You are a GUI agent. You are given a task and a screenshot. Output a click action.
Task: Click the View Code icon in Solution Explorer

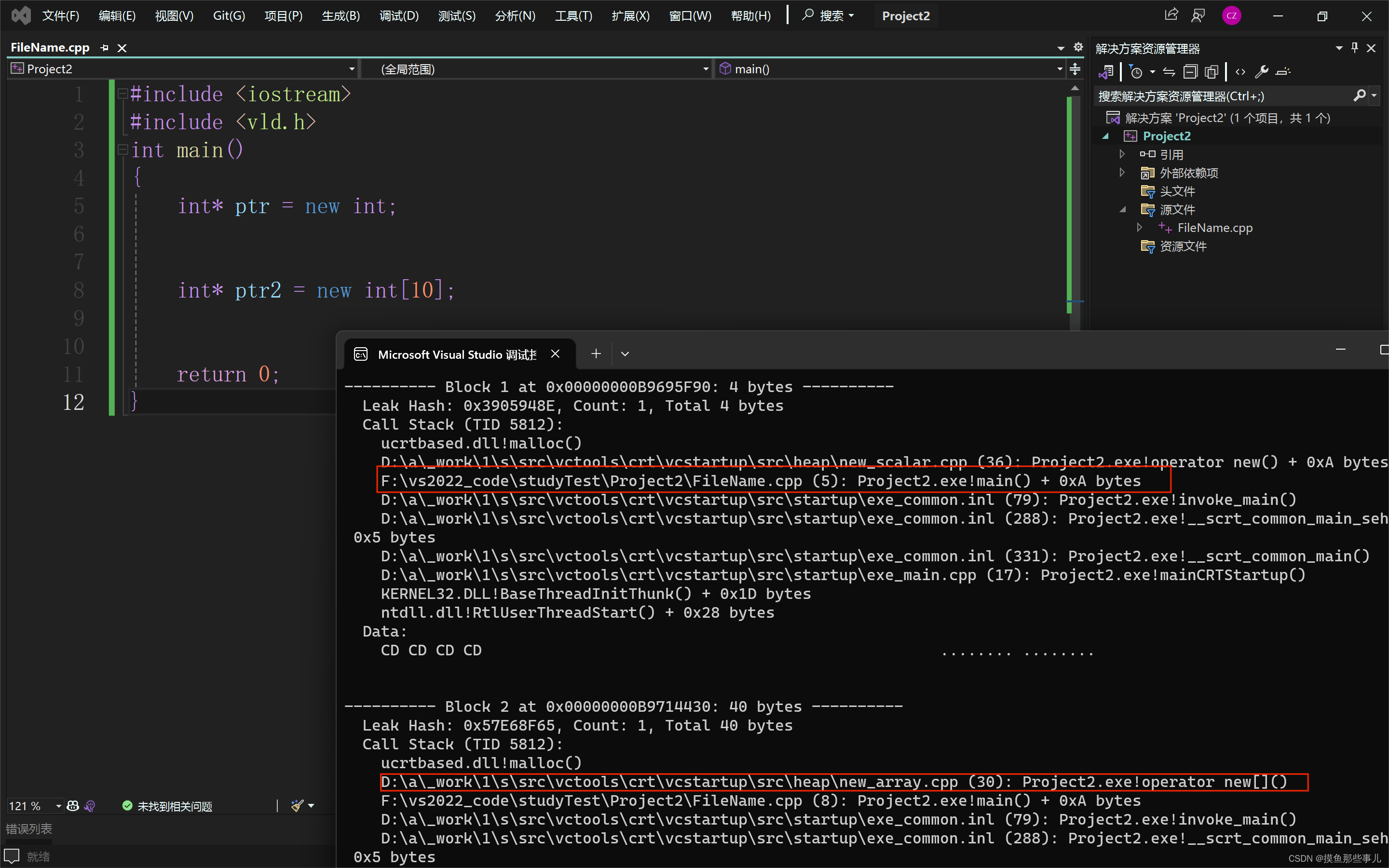(1240, 71)
